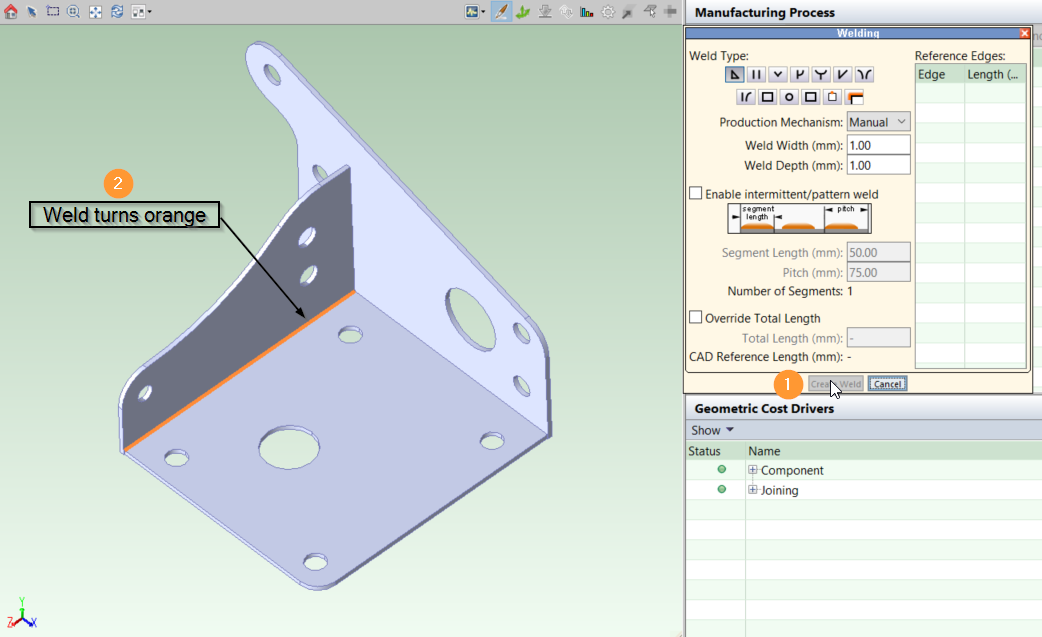This screenshot has height=637, width=1042.
Task: Expand the Component tree node
Action: (753, 470)
